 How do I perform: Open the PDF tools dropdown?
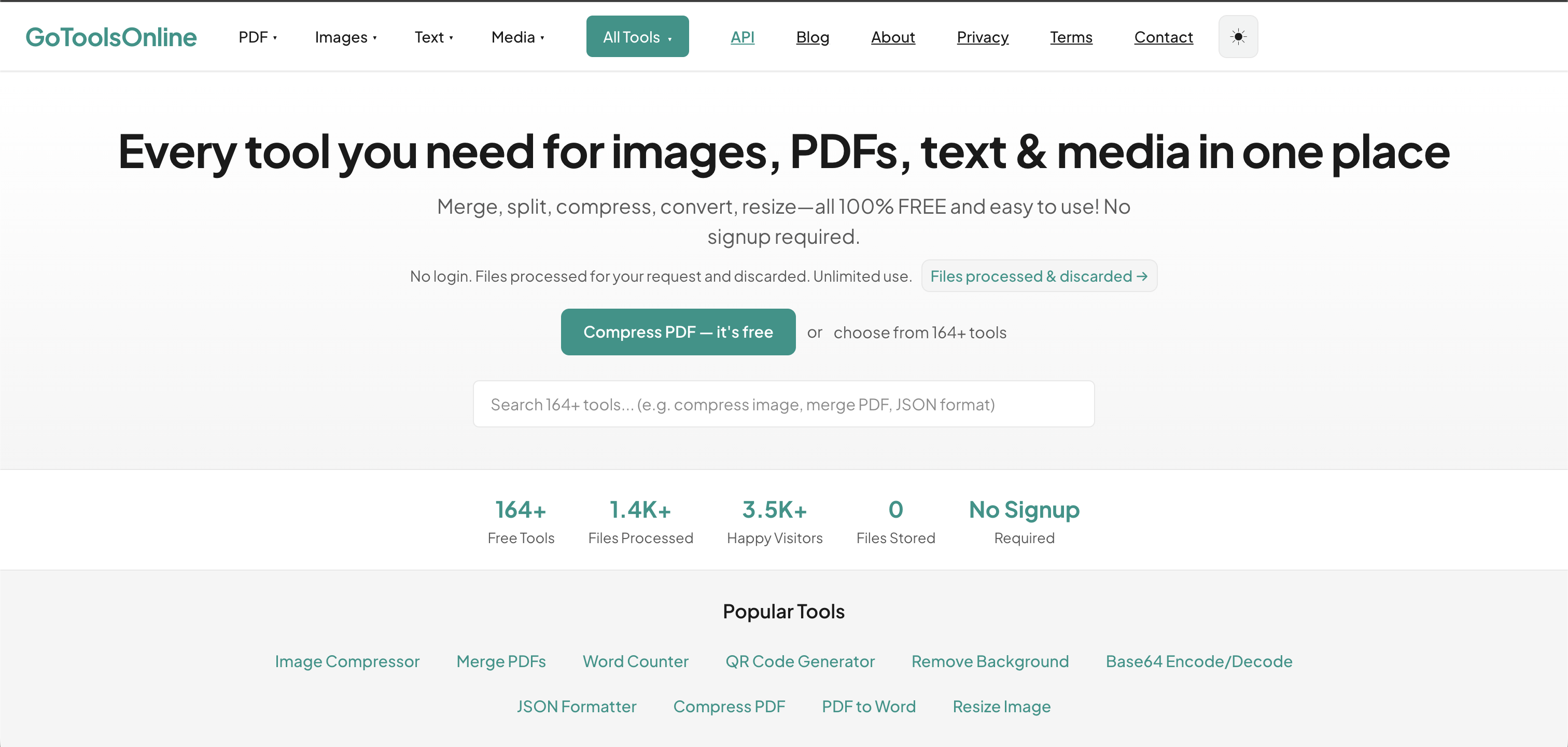pos(257,36)
